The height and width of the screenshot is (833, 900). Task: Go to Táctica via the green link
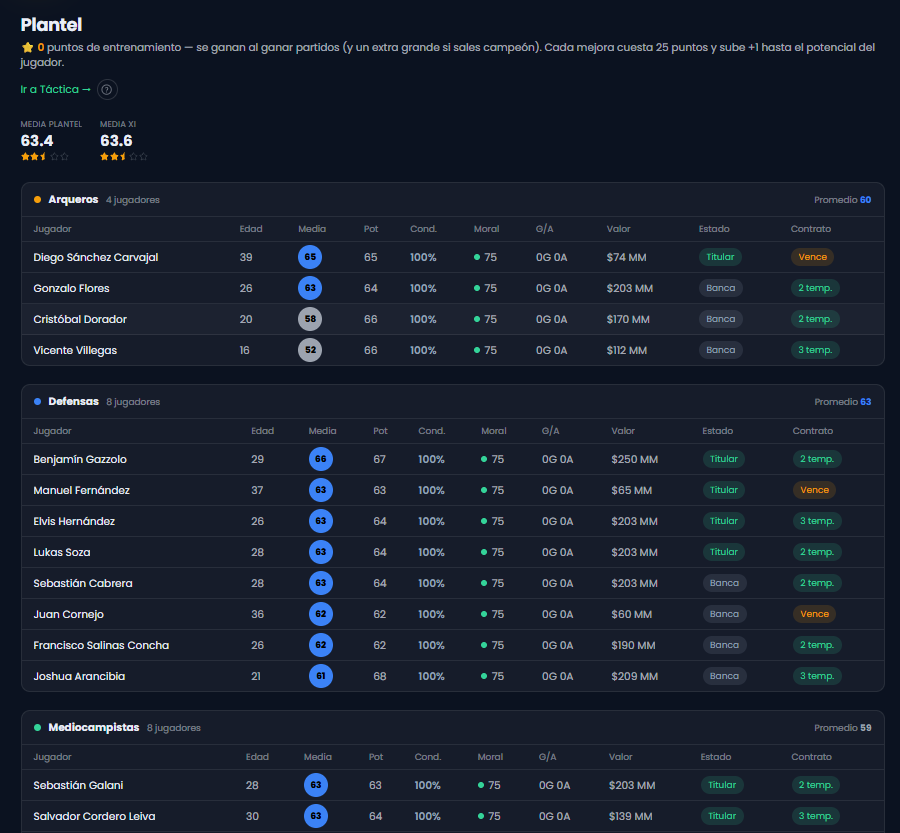click(x=56, y=90)
